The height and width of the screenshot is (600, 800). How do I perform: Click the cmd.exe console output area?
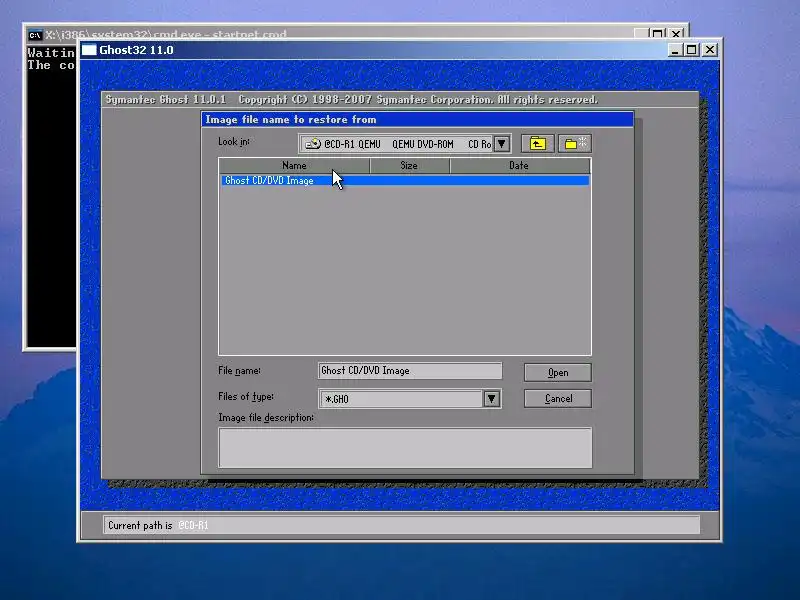(51, 196)
